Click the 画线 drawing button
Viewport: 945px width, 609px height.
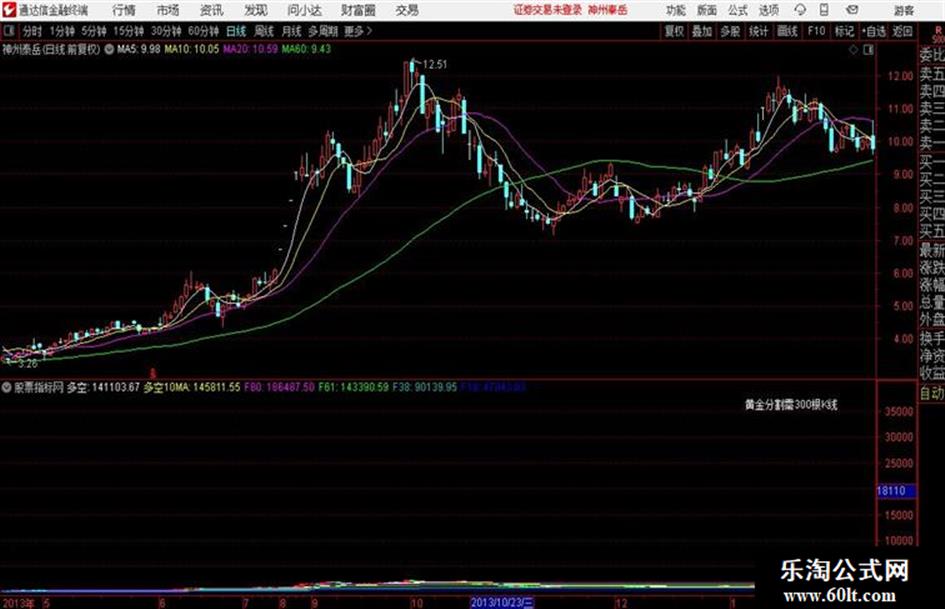point(787,31)
